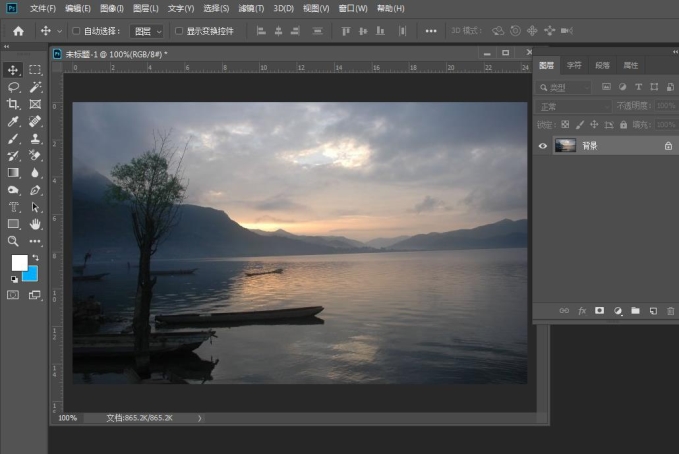
Task: Select the Horizontal Type tool
Action: click(x=13, y=207)
